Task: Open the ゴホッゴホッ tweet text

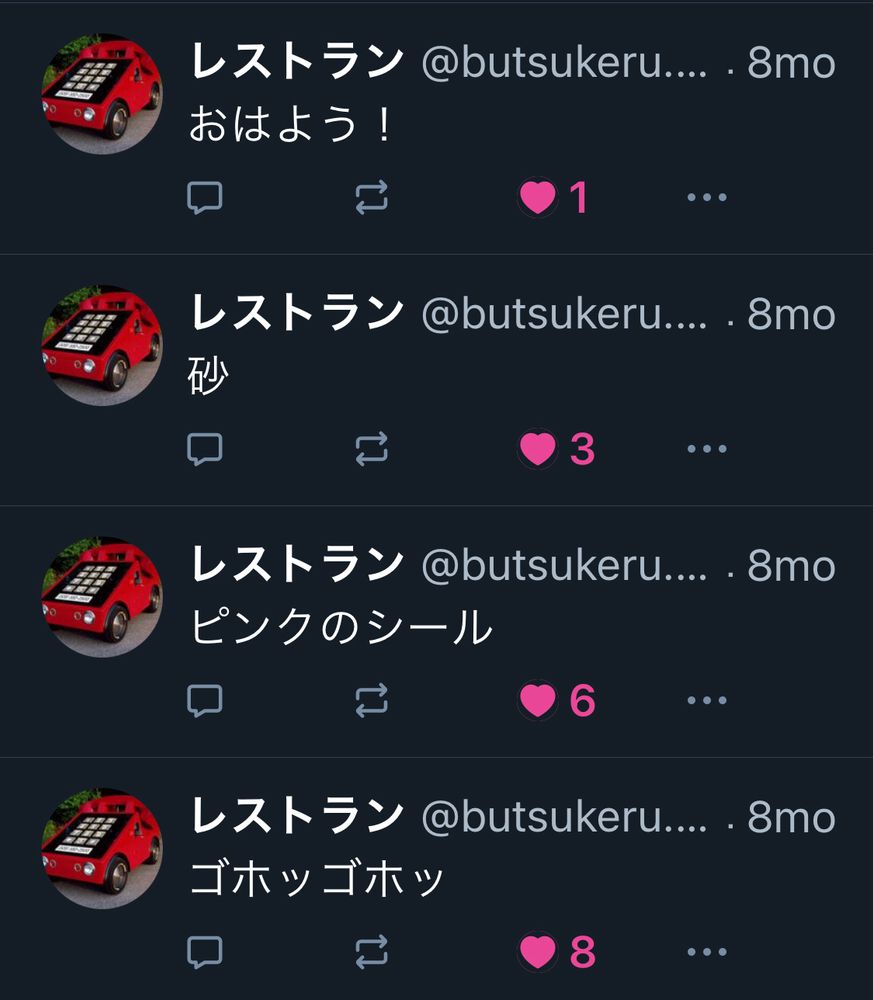Action: (x=317, y=878)
